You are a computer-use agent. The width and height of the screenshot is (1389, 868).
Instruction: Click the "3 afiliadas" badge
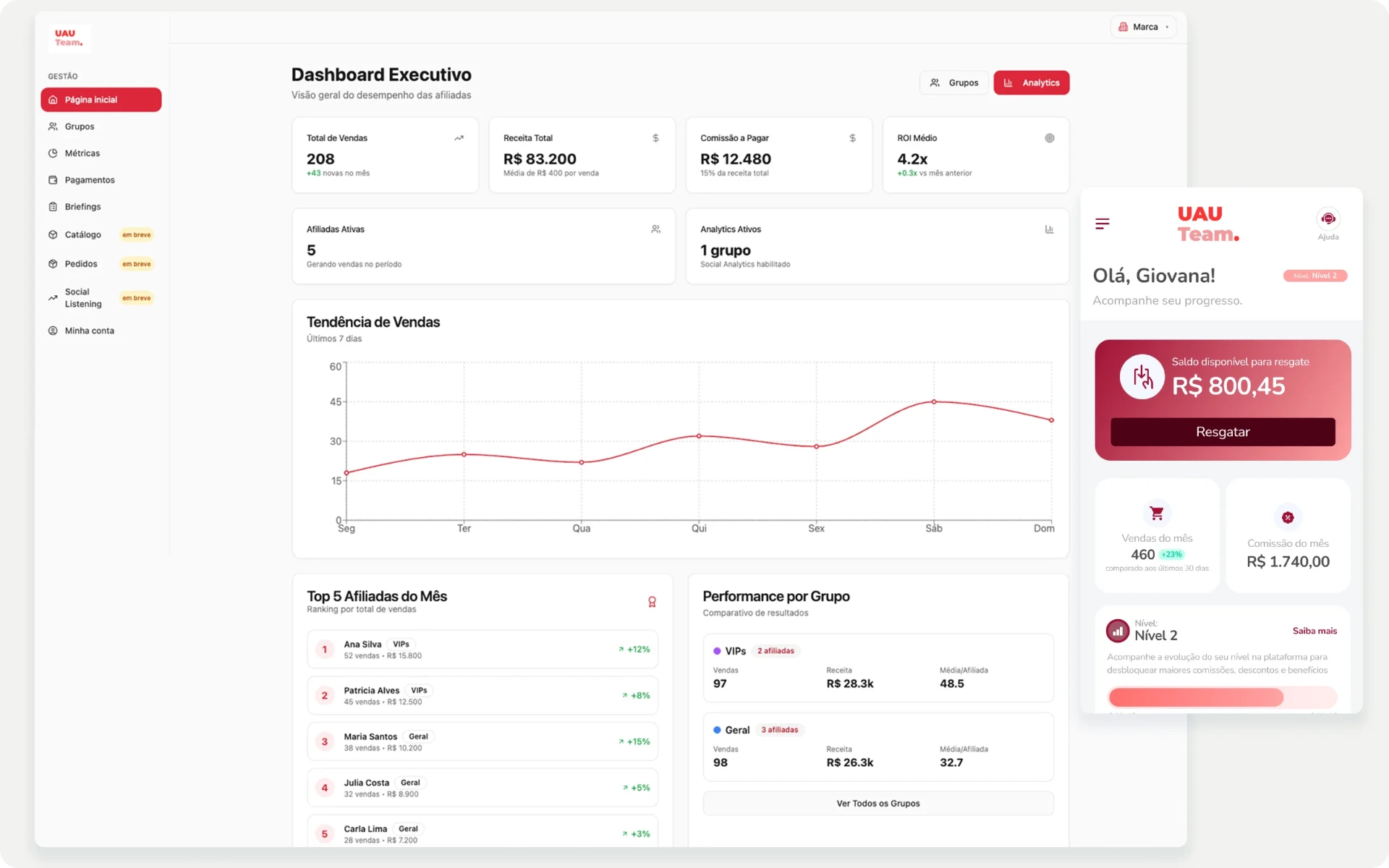pyautogui.click(x=780, y=730)
